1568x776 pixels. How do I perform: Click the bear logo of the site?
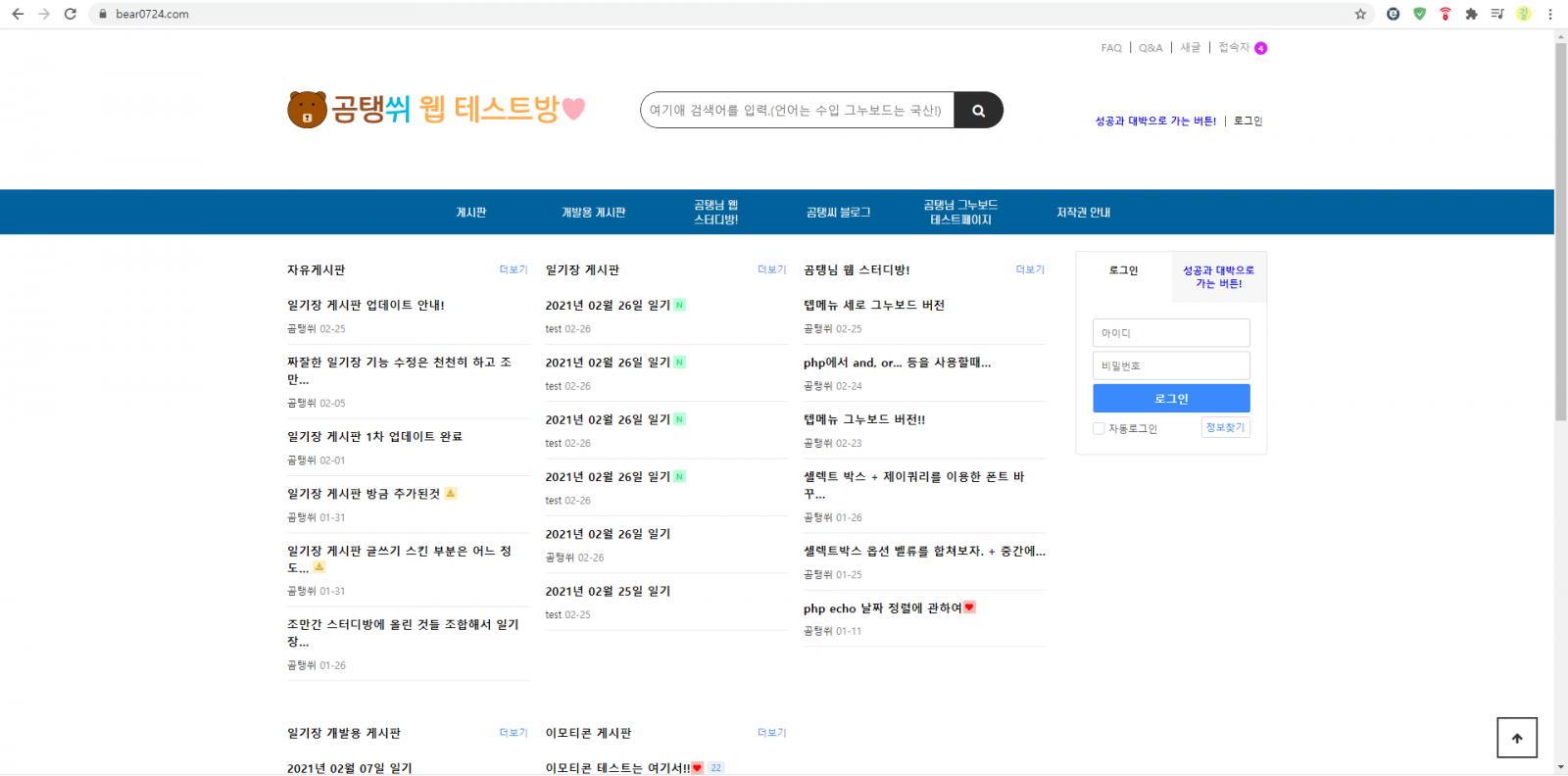[307, 110]
